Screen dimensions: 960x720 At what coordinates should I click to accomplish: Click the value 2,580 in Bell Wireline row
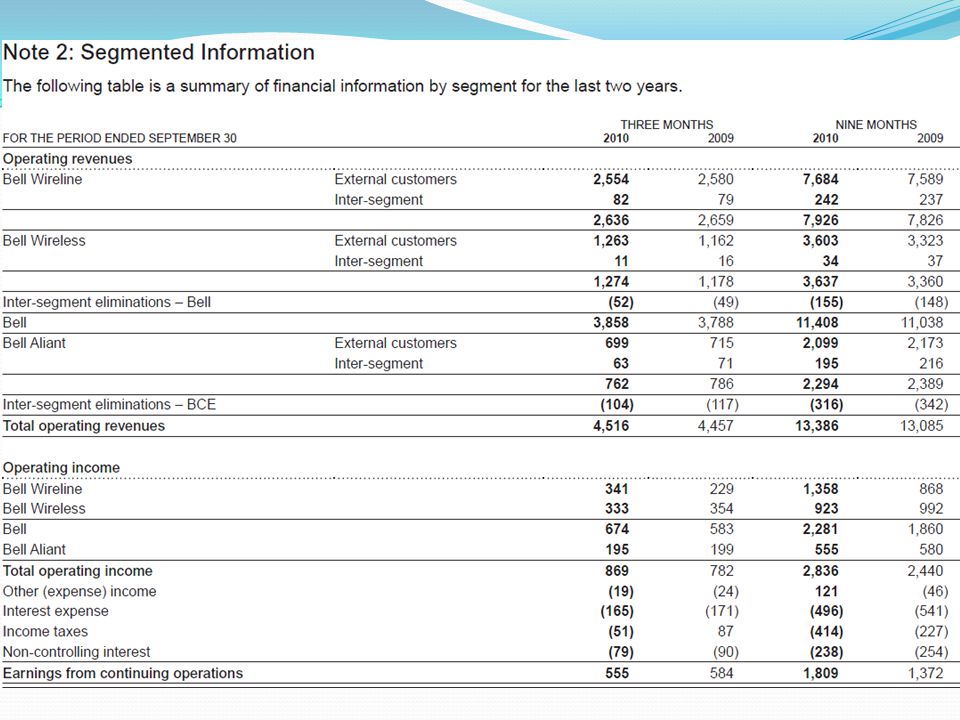click(716, 179)
